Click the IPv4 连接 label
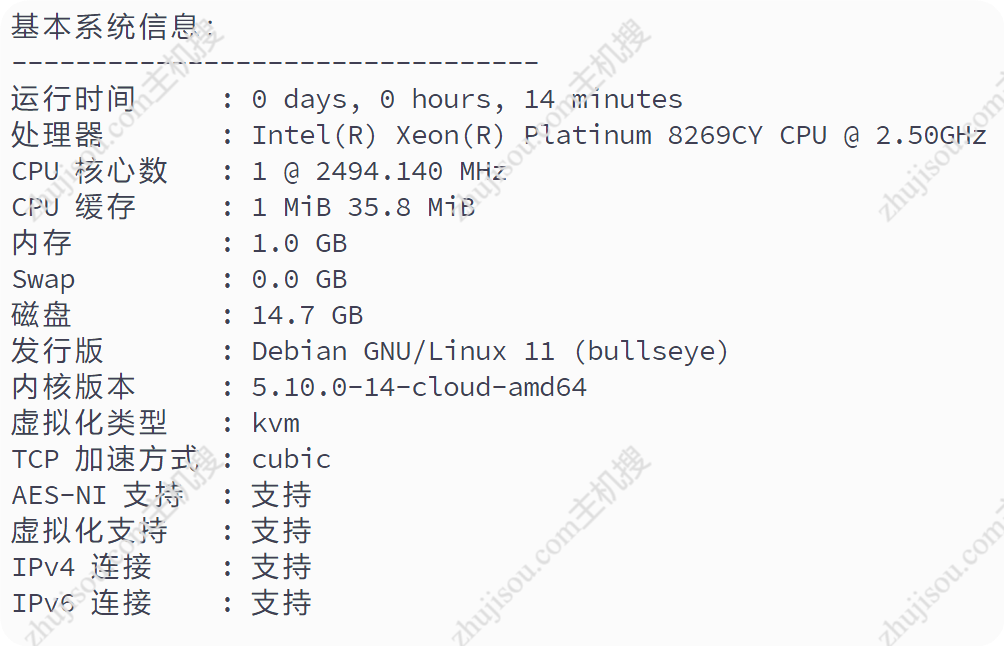This screenshot has height=646, width=1004. point(81,567)
